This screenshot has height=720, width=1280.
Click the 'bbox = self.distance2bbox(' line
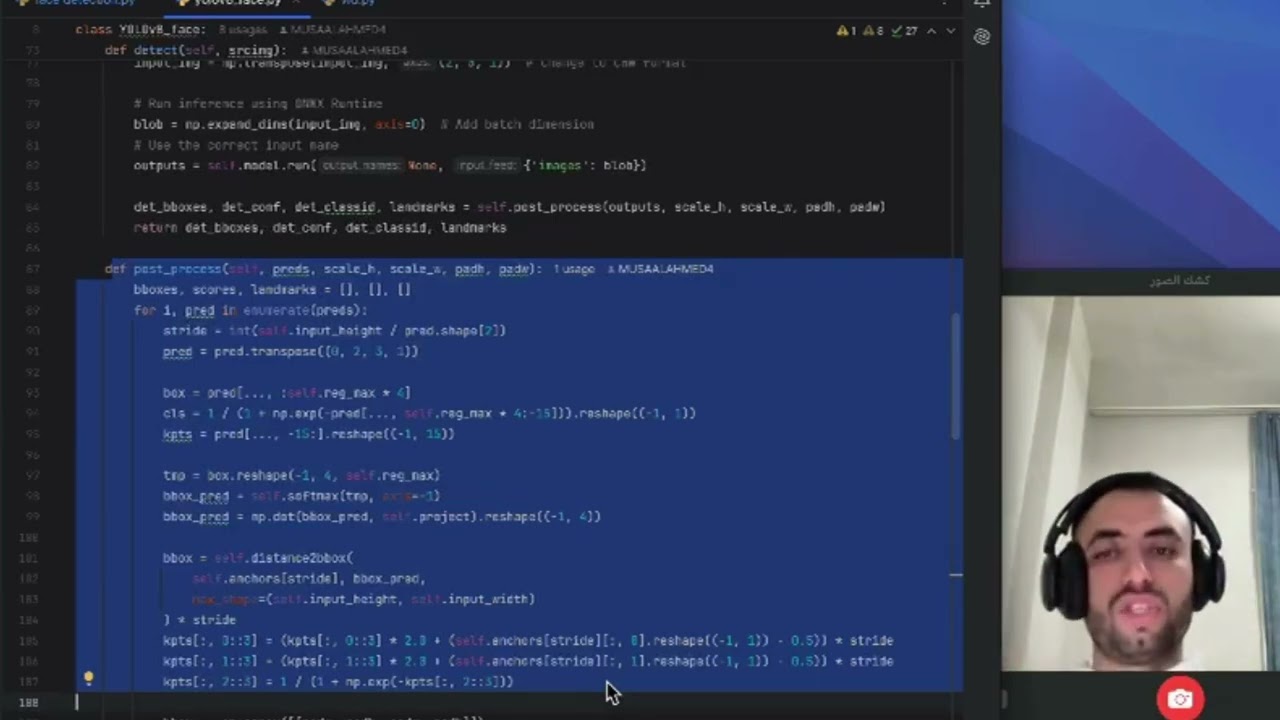[x=258, y=558]
